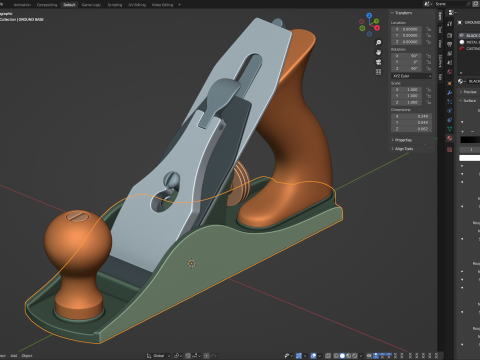Switch to the Game Logic workspace tab

pyautogui.click(x=91, y=5)
